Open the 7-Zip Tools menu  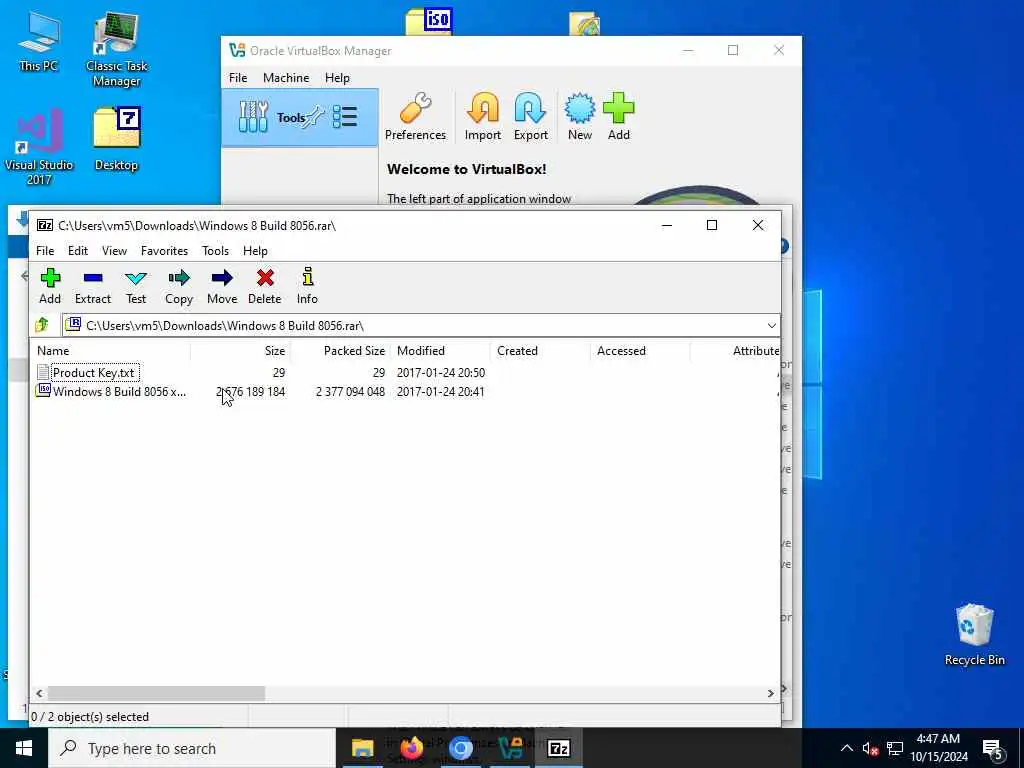[x=215, y=251]
